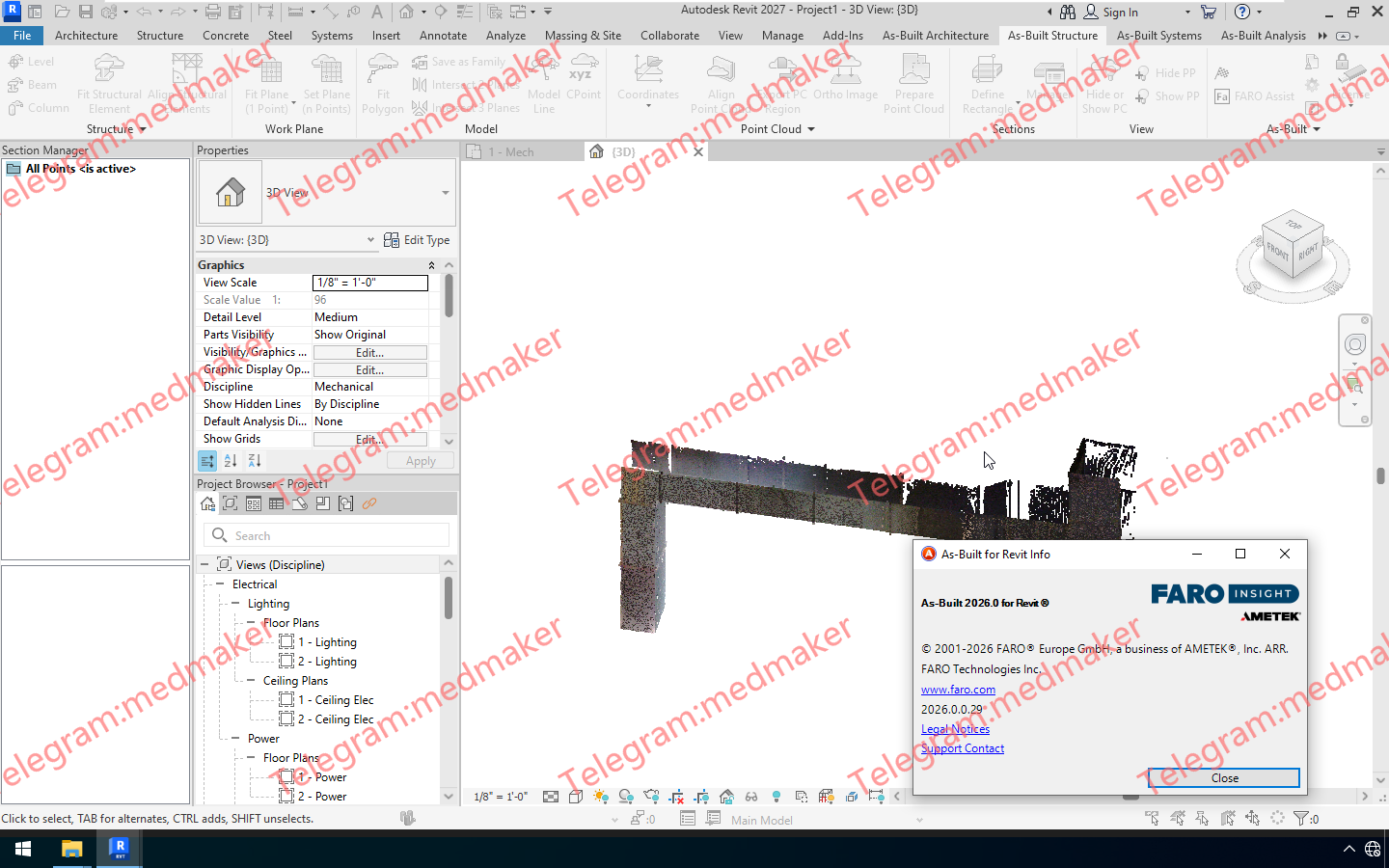Screen dimensions: 1389x868
Task: Show Sheets via Project Browser sheet icon
Action: click(300, 503)
